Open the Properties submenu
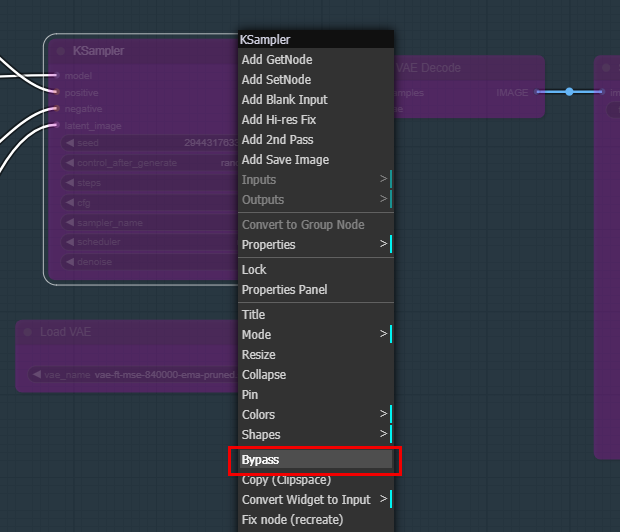Viewport: 620px width, 532px height. [x=316, y=245]
